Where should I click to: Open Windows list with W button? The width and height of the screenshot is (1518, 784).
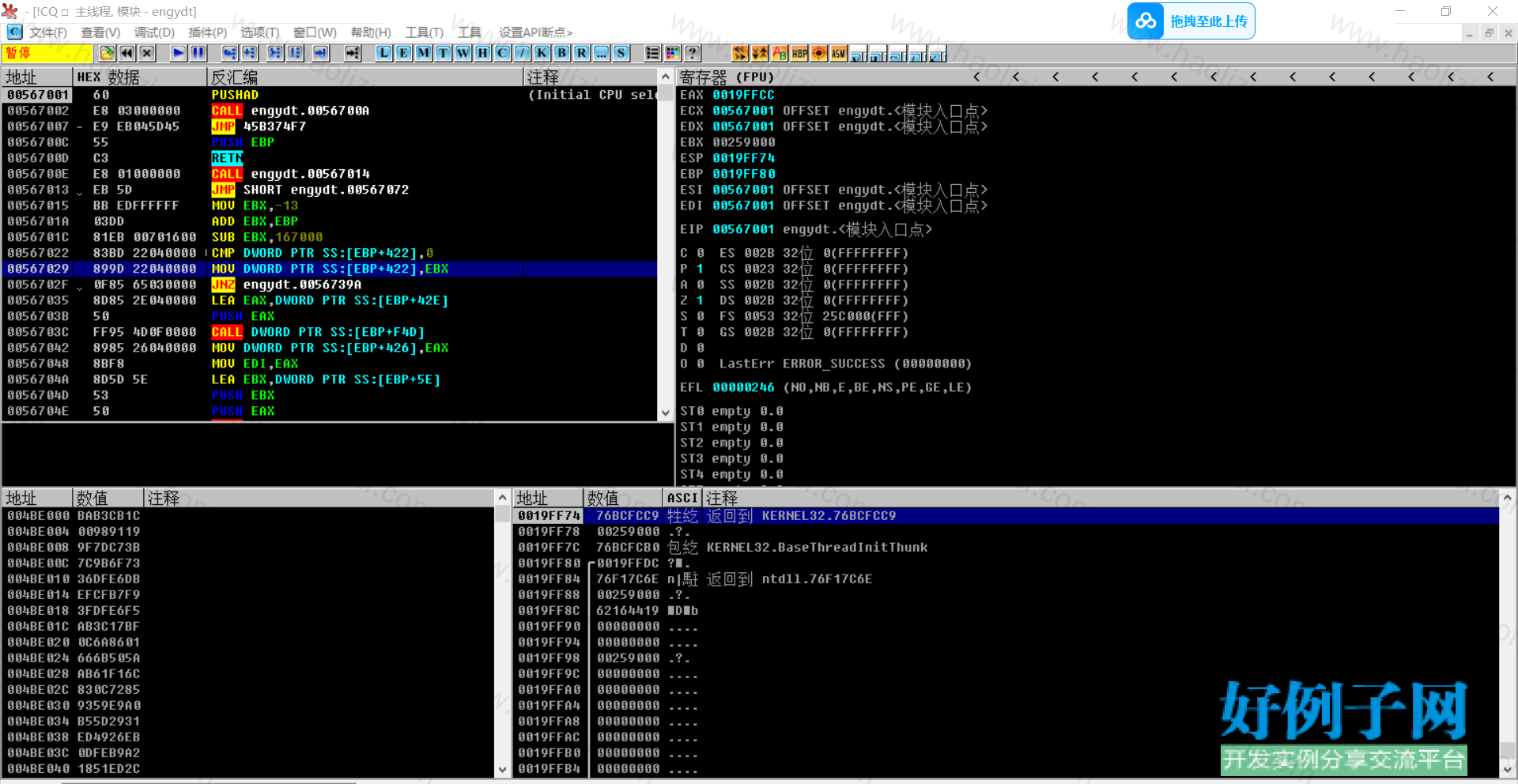(x=463, y=53)
